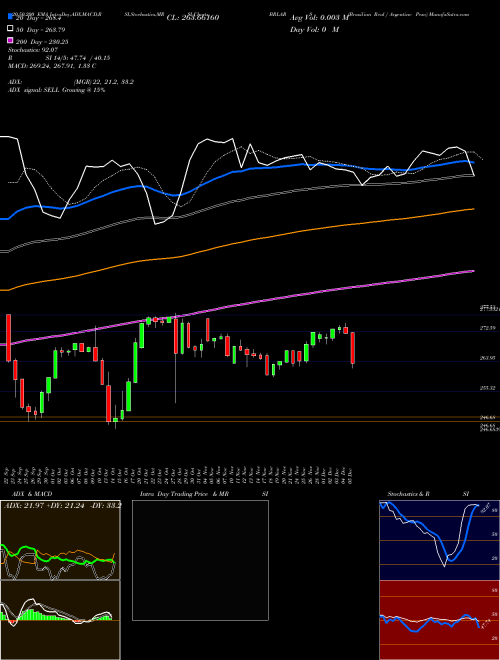
Task: Select the ADX (MGR) 22, 21.2, 33.2 line
Action: (x=71, y=82)
